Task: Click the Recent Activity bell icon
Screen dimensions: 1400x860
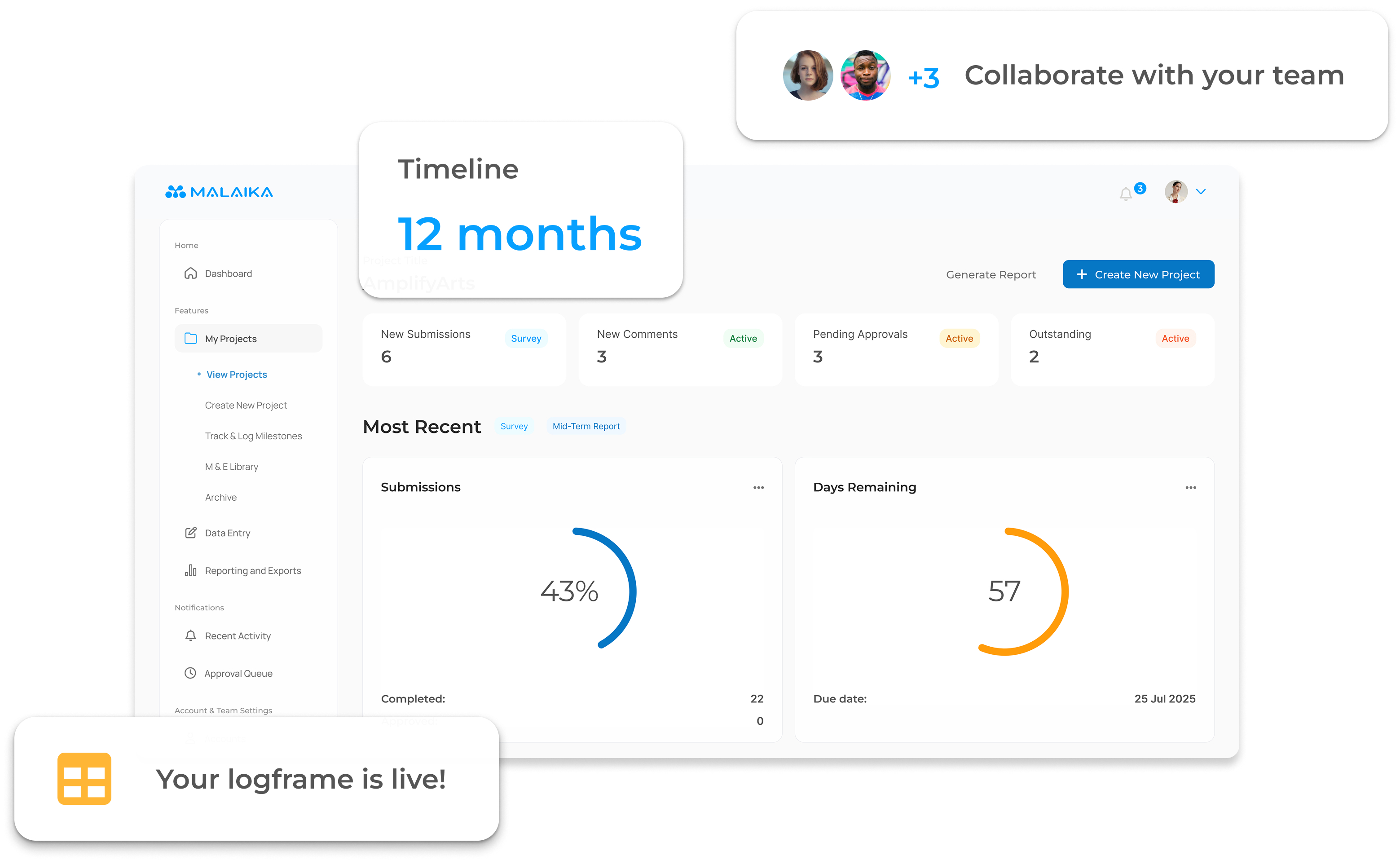Action: [x=190, y=636]
